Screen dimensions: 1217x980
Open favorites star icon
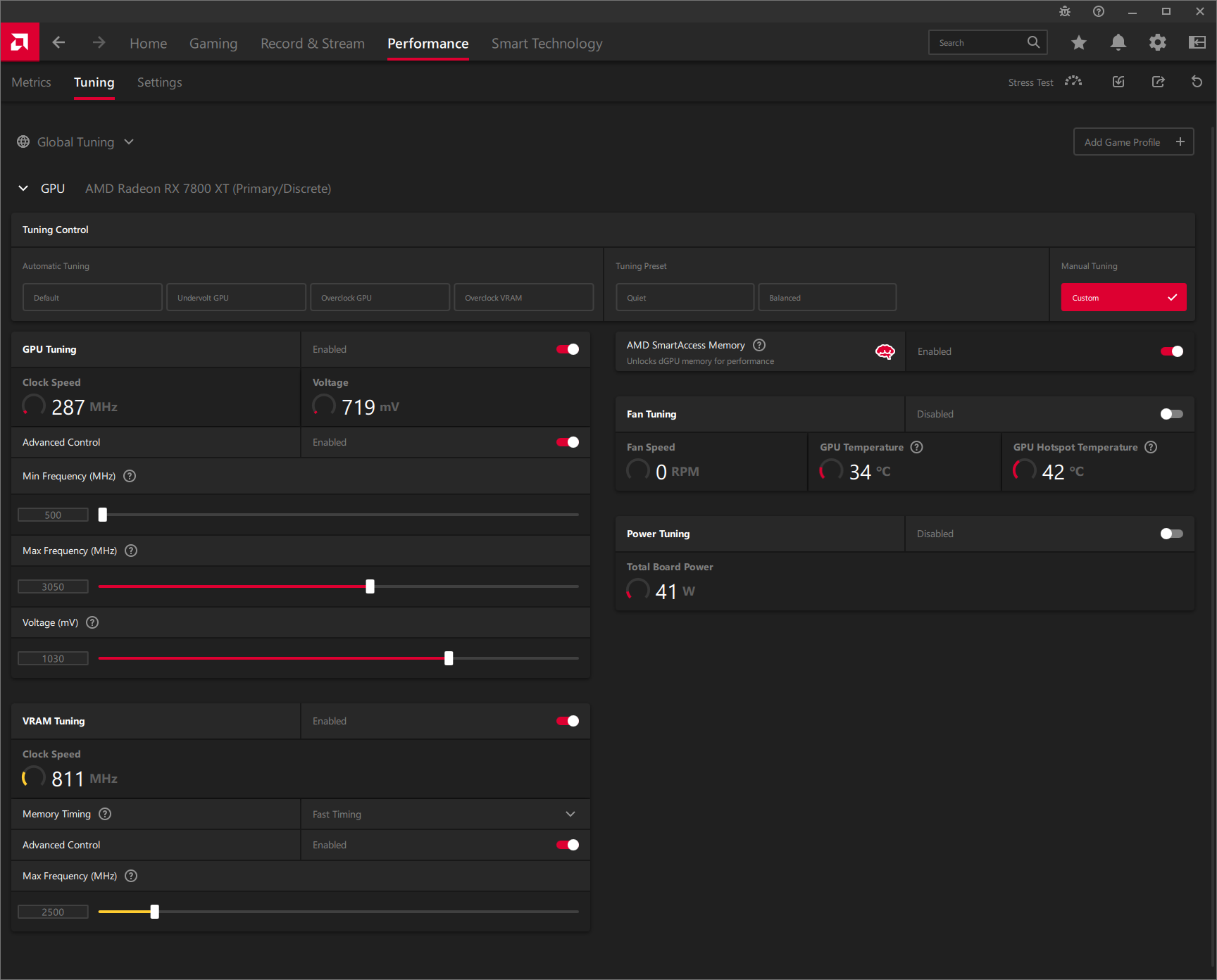[x=1078, y=42]
